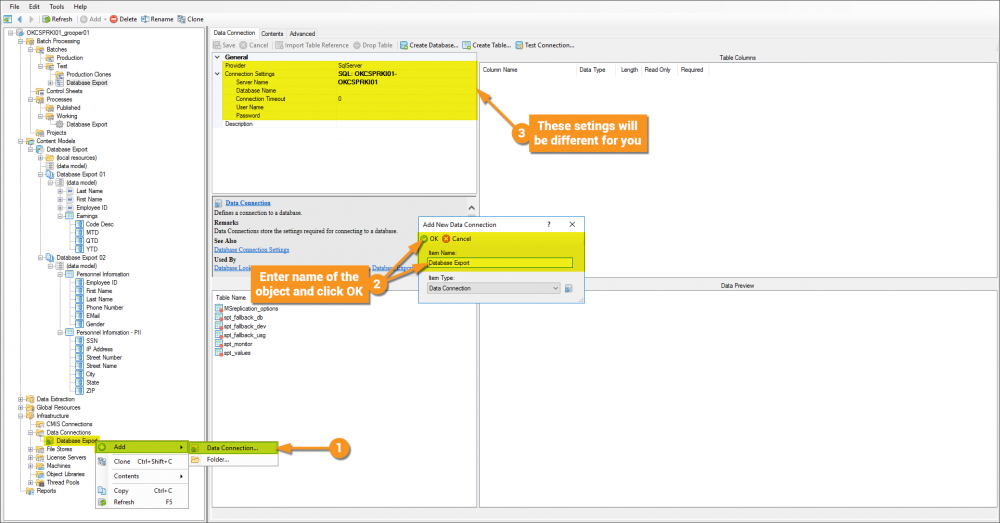The width and height of the screenshot is (1000, 523).
Task: Click the Rename toolbar icon
Action: coord(145,19)
